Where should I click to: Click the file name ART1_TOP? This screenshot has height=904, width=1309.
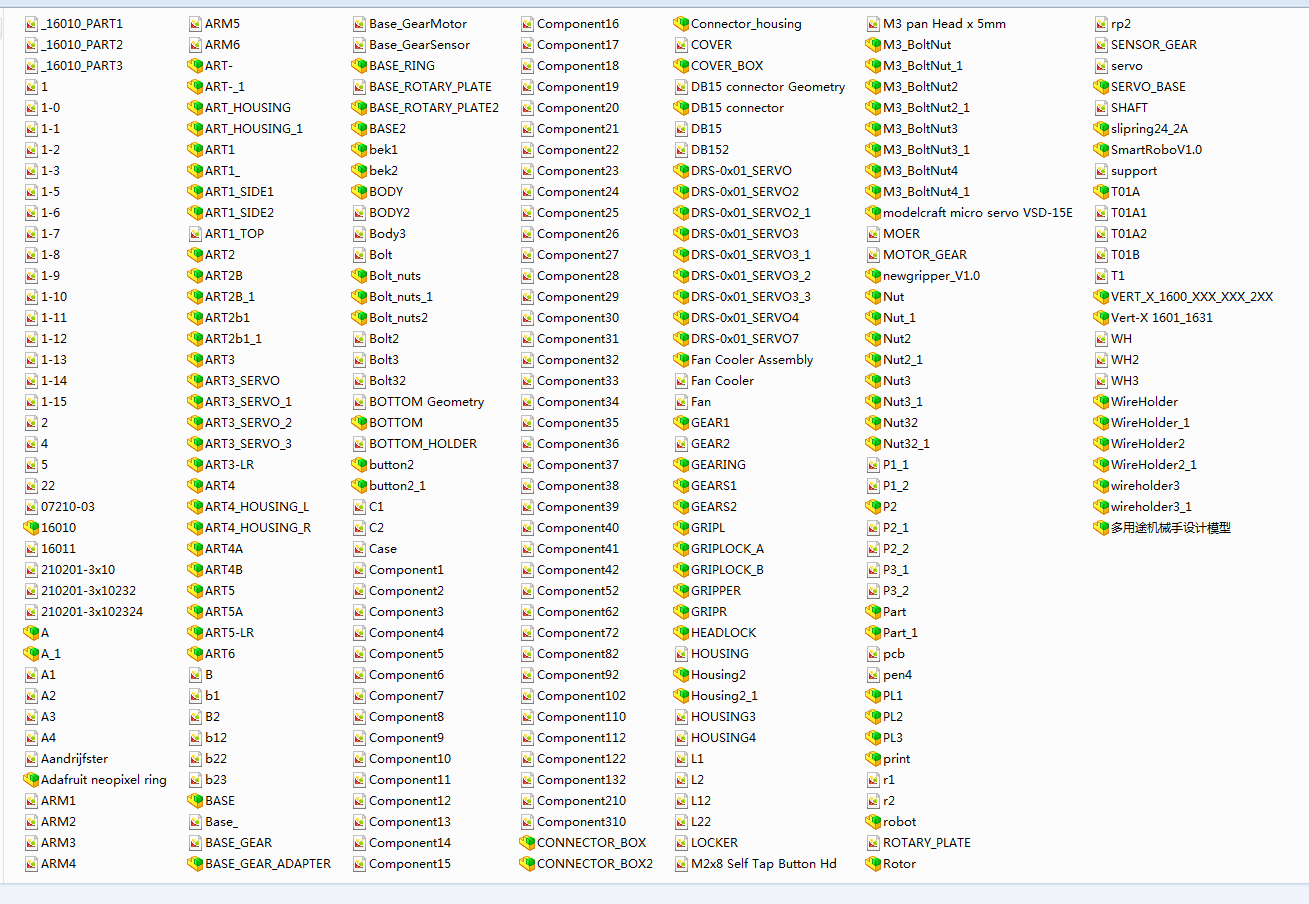click(x=235, y=234)
